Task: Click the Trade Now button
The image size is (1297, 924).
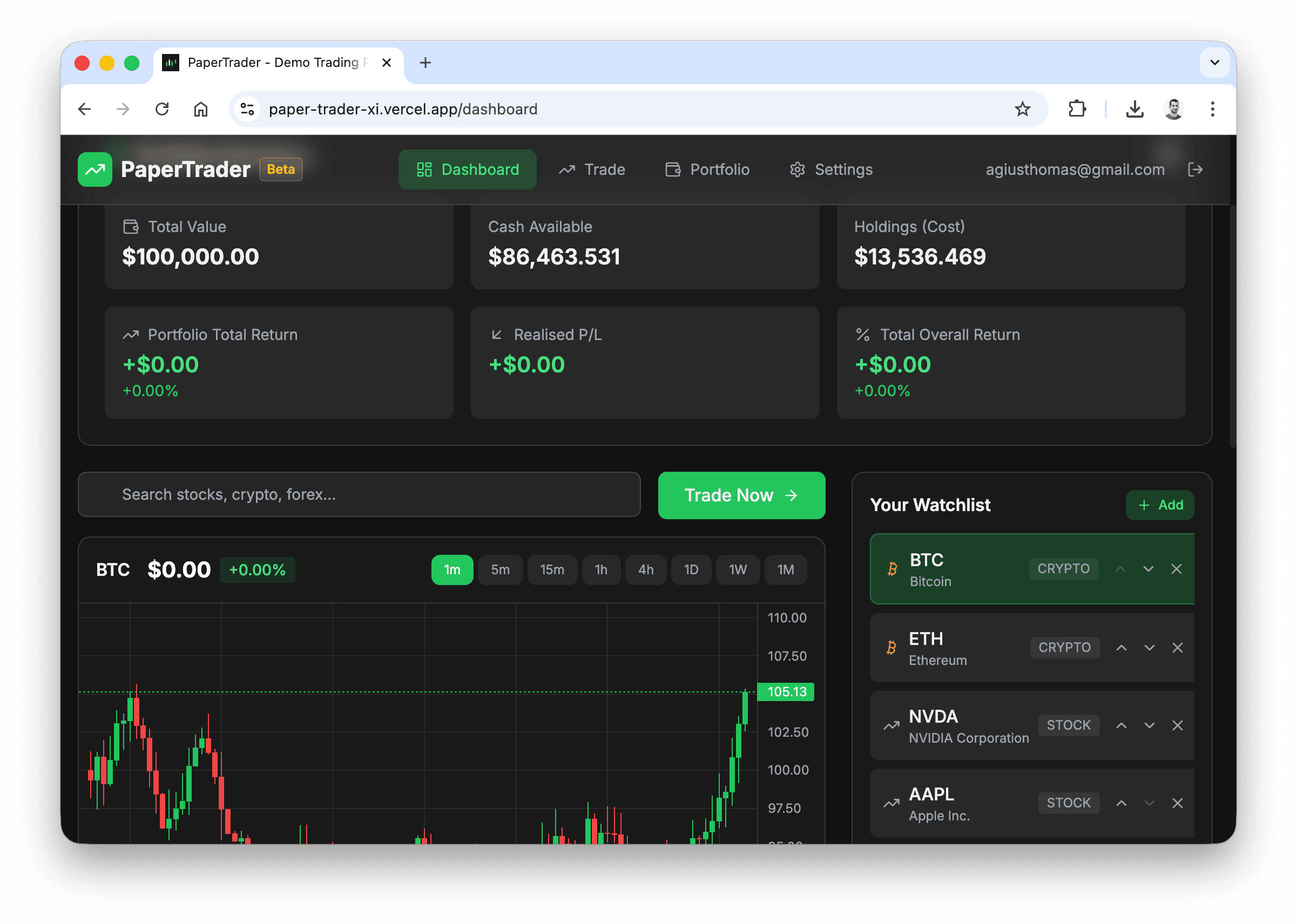Action: [x=741, y=495]
